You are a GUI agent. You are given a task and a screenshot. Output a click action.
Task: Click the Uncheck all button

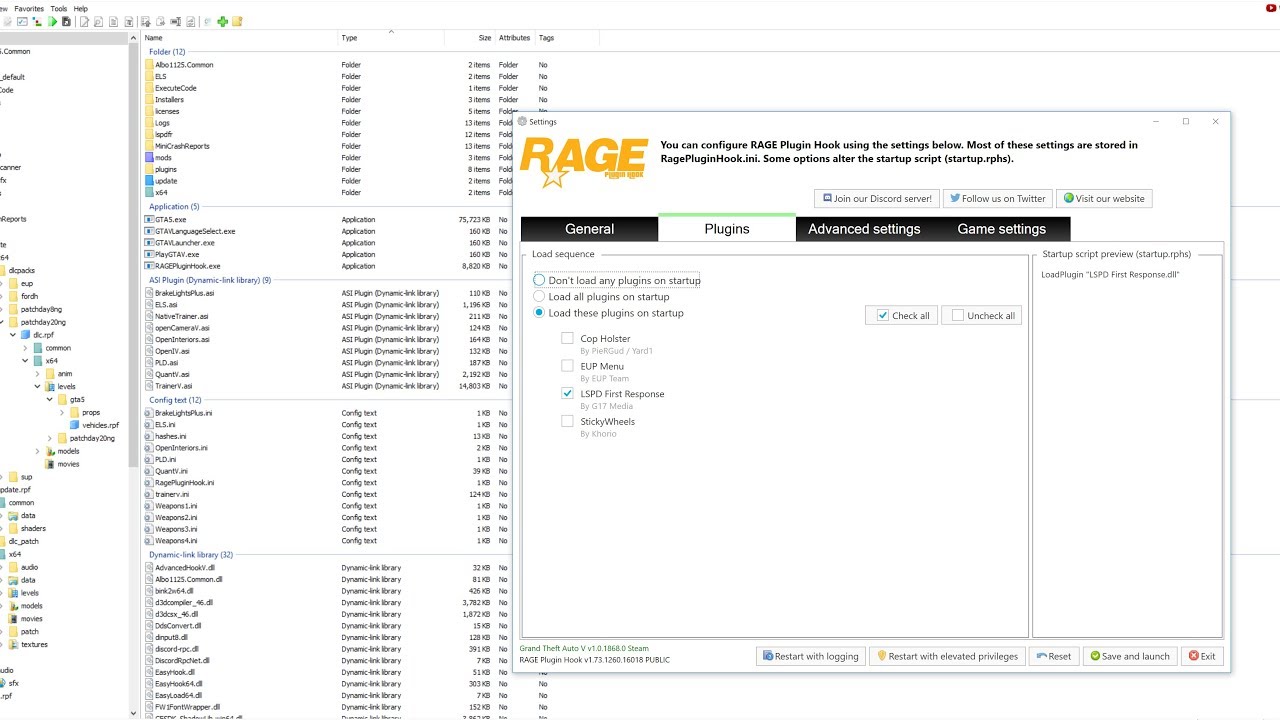983,315
